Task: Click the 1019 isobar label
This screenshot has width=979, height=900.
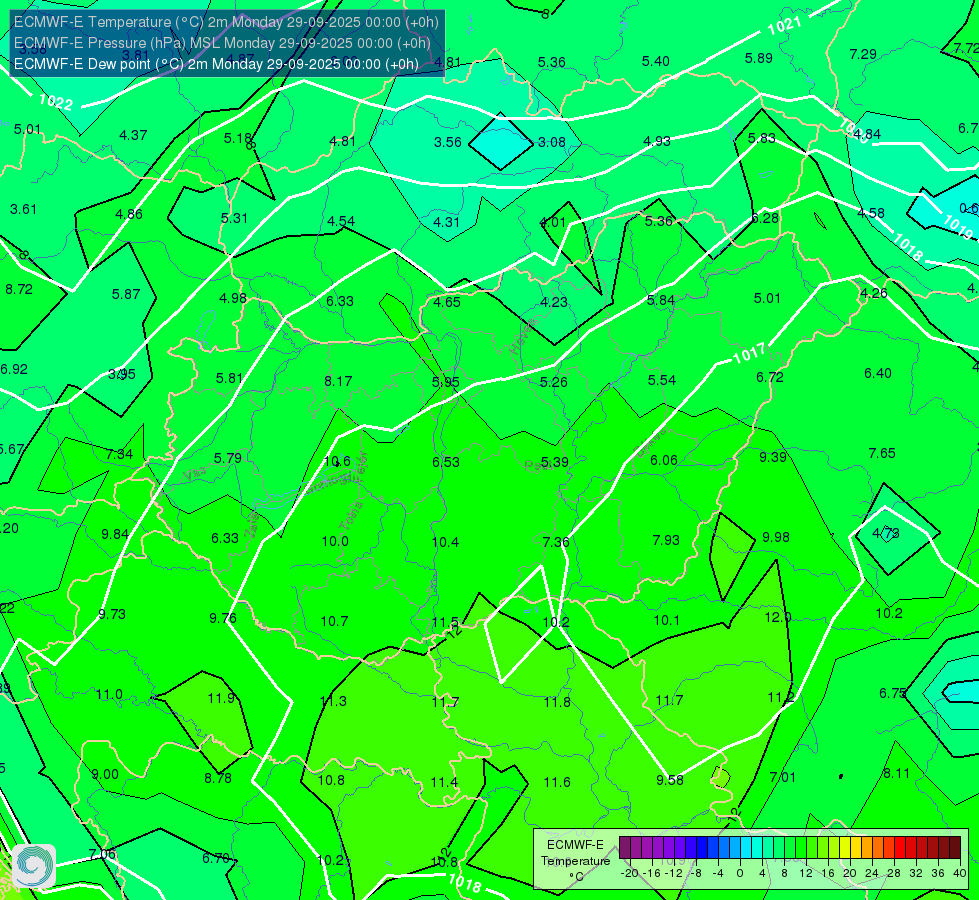Action: (x=958, y=227)
